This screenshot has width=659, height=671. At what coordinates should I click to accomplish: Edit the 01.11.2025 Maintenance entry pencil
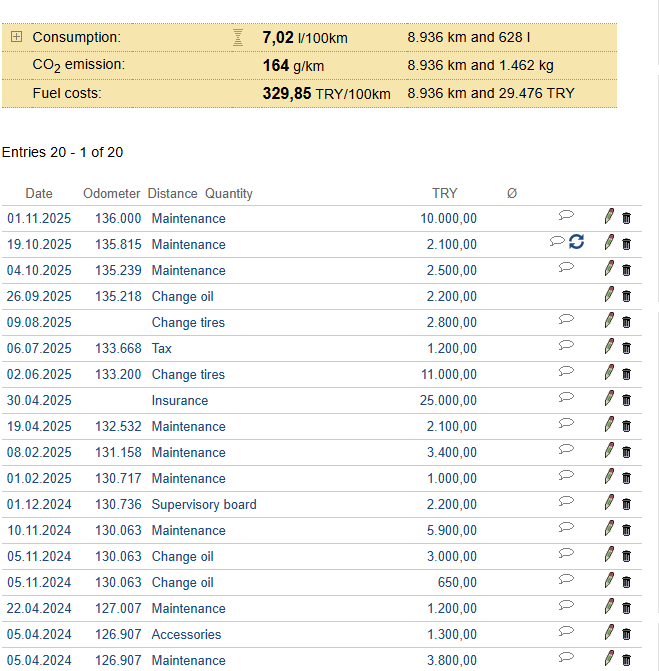[x=609, y=216]
